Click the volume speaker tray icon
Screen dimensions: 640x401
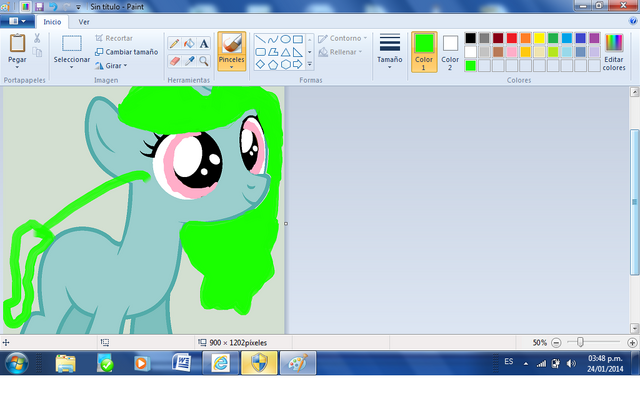point(571,363)
